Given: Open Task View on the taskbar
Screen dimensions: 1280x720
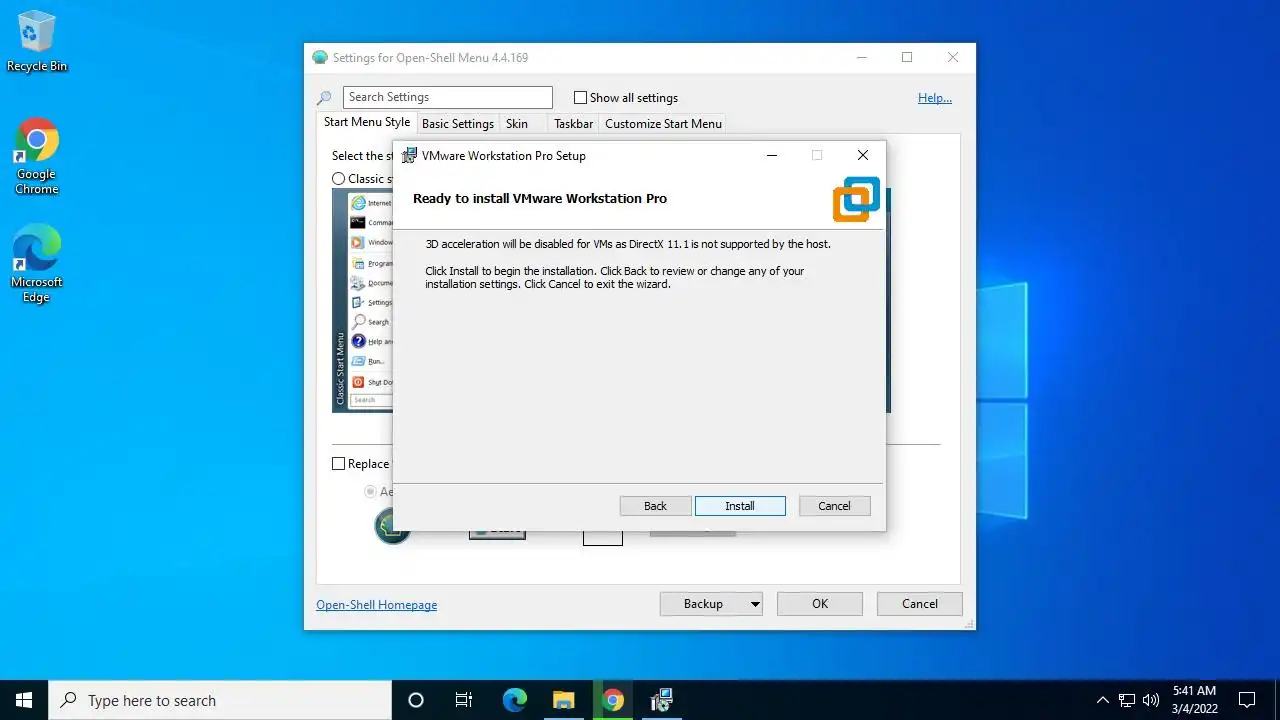Looking at the screenshot, I should click(x=464, y=700).
